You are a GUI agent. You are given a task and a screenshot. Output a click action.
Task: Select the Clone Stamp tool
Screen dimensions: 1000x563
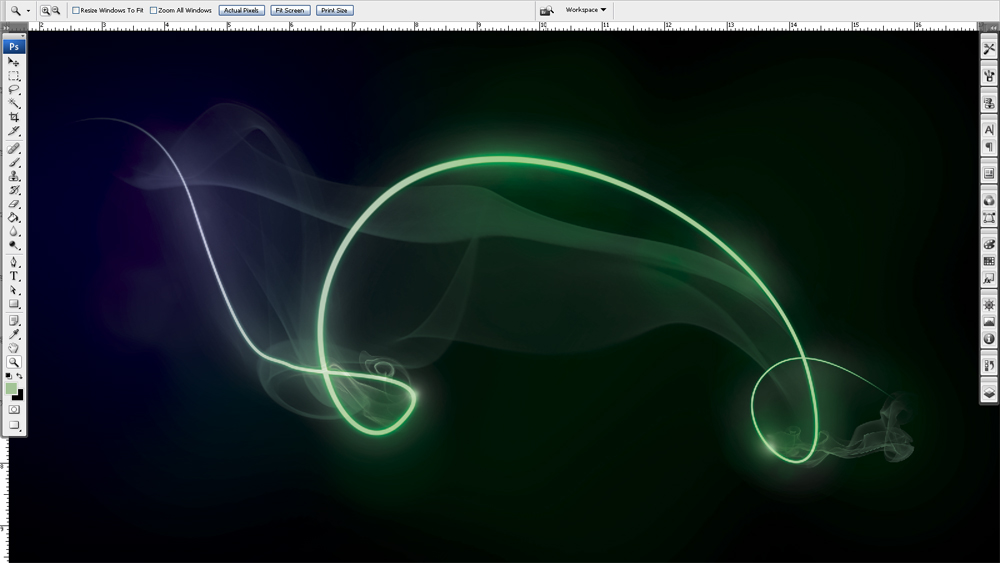[13, 176]
